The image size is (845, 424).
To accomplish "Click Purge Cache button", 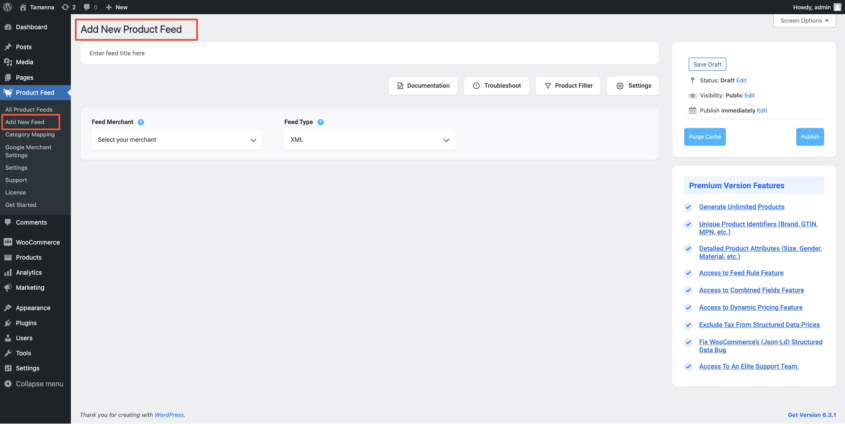I will tap(705, 137).
